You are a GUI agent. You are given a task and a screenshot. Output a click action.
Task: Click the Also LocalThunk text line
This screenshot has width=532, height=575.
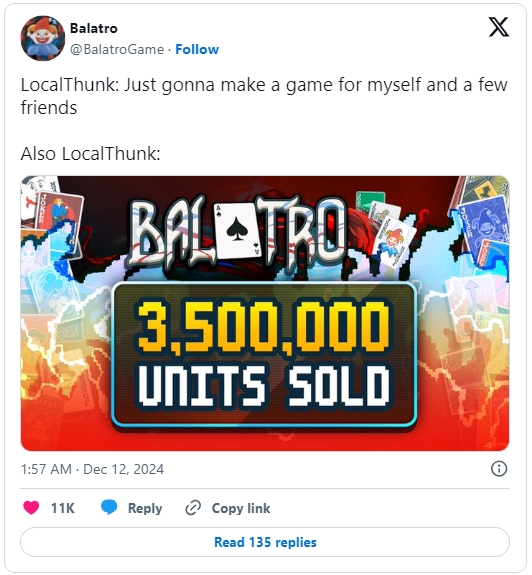click(91, 153)
